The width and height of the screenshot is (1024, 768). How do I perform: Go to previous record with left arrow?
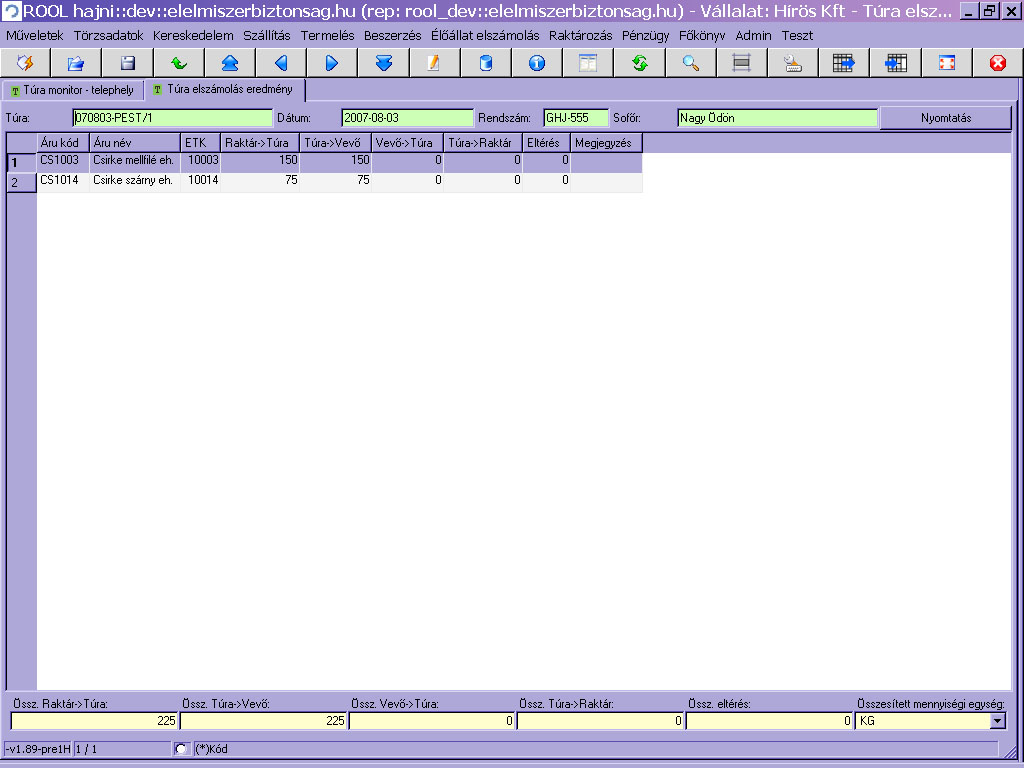pyautogui.click(x=281, y=63)
